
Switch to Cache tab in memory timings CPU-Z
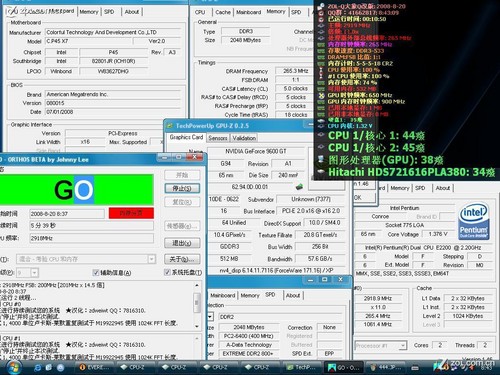(223, 12)
